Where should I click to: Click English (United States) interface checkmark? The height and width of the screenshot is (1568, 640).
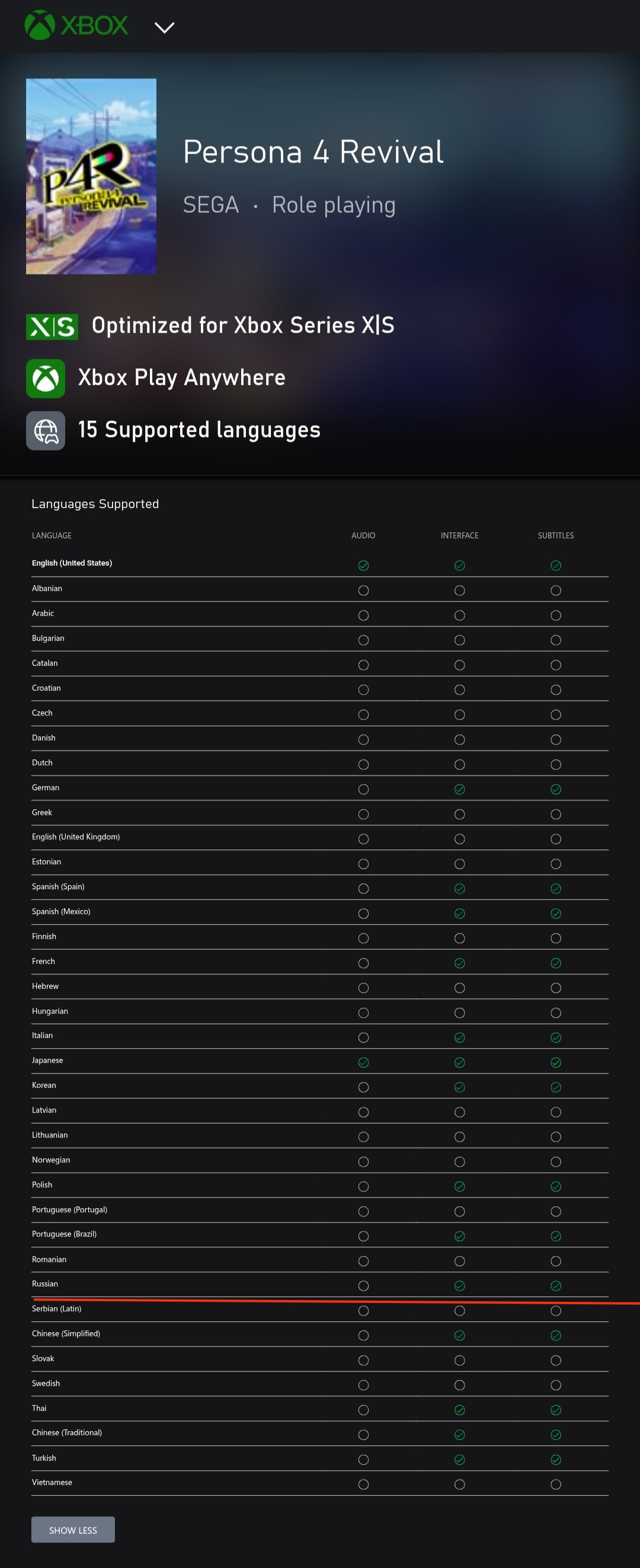[x=459, y=566]
